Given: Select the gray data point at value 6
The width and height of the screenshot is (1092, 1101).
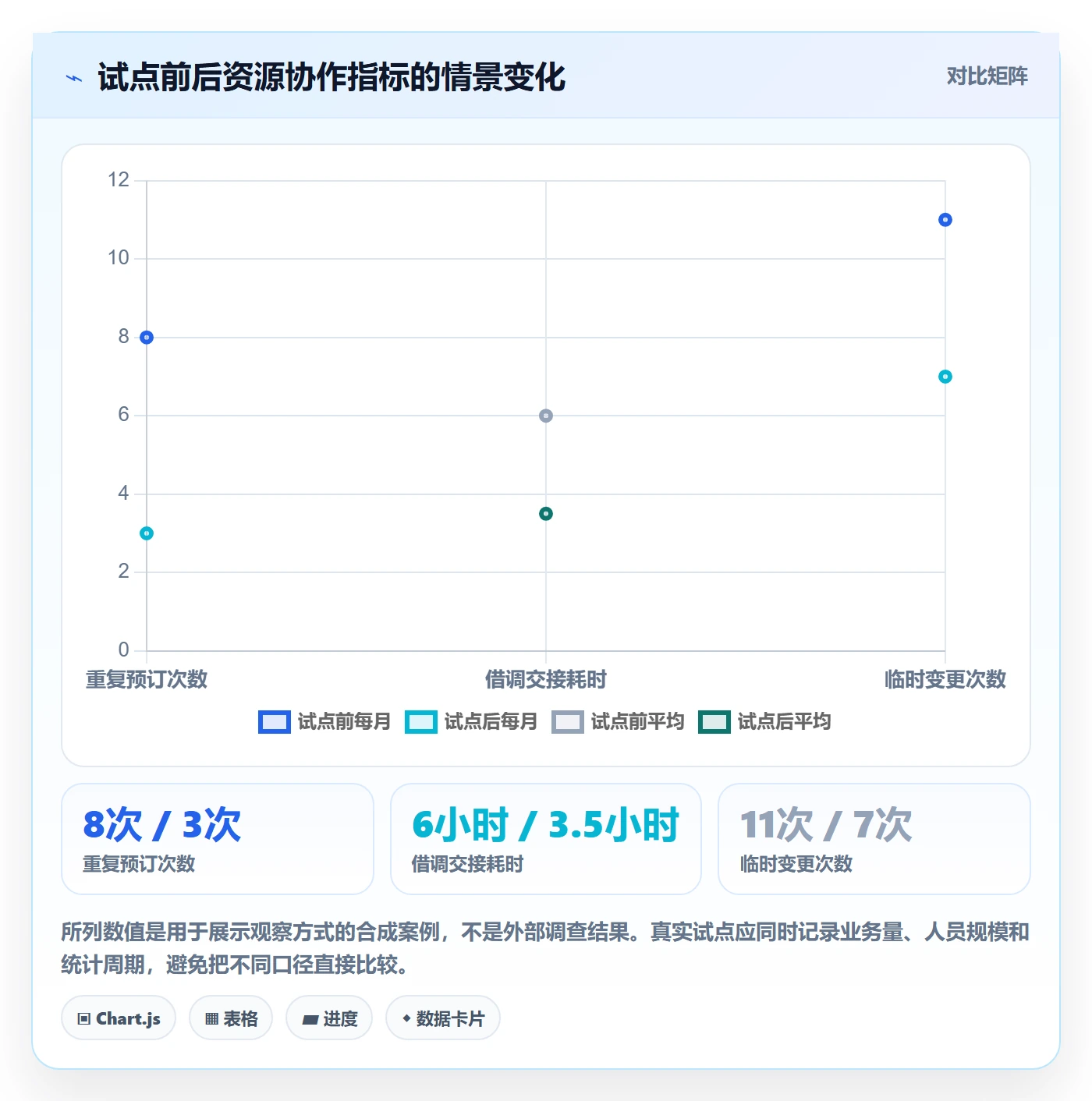Looking at the screenshot, I should coord(546,416).
